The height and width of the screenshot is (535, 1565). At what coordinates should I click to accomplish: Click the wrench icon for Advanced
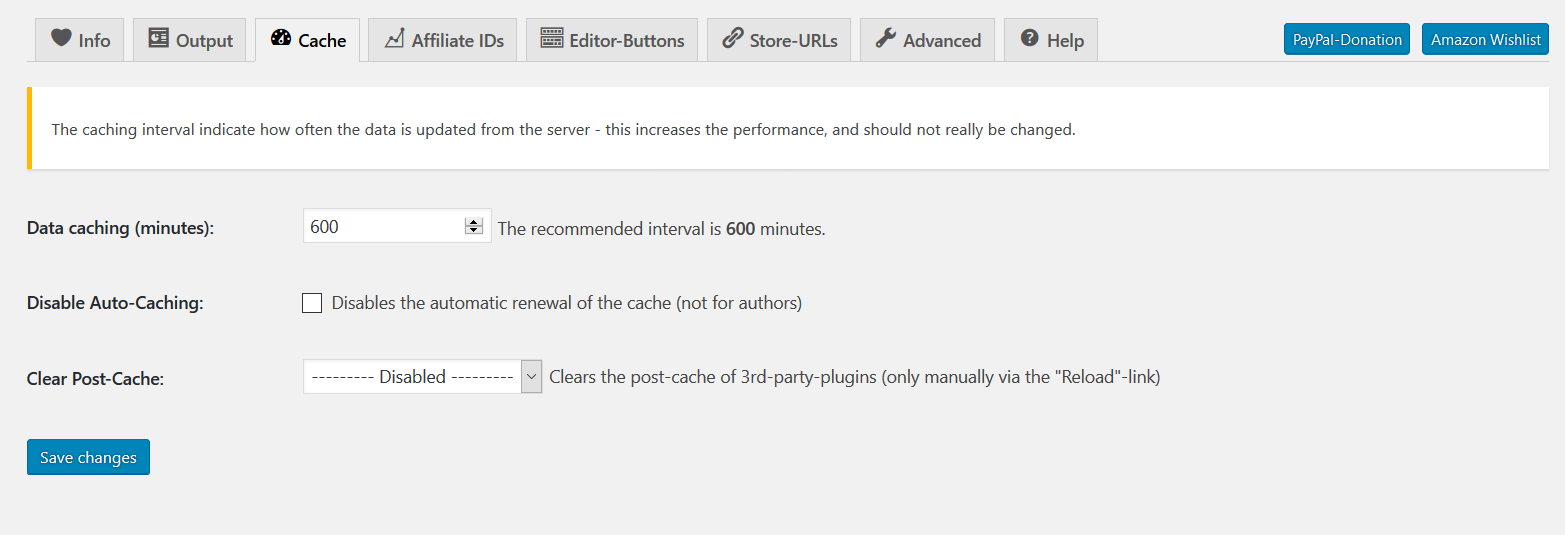coord(885,39)
